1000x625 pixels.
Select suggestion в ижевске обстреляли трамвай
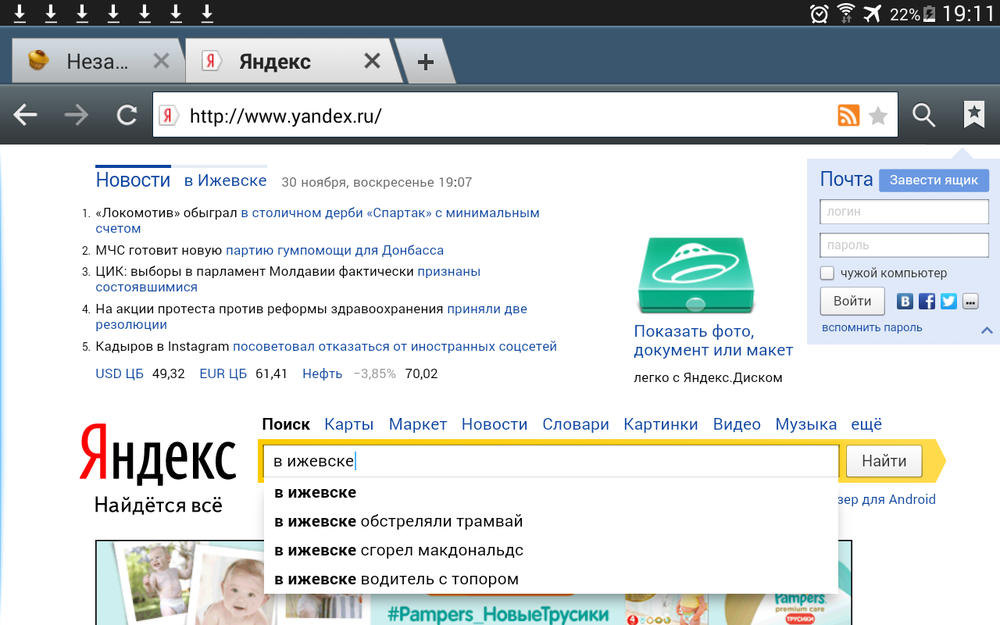[550, 521]
